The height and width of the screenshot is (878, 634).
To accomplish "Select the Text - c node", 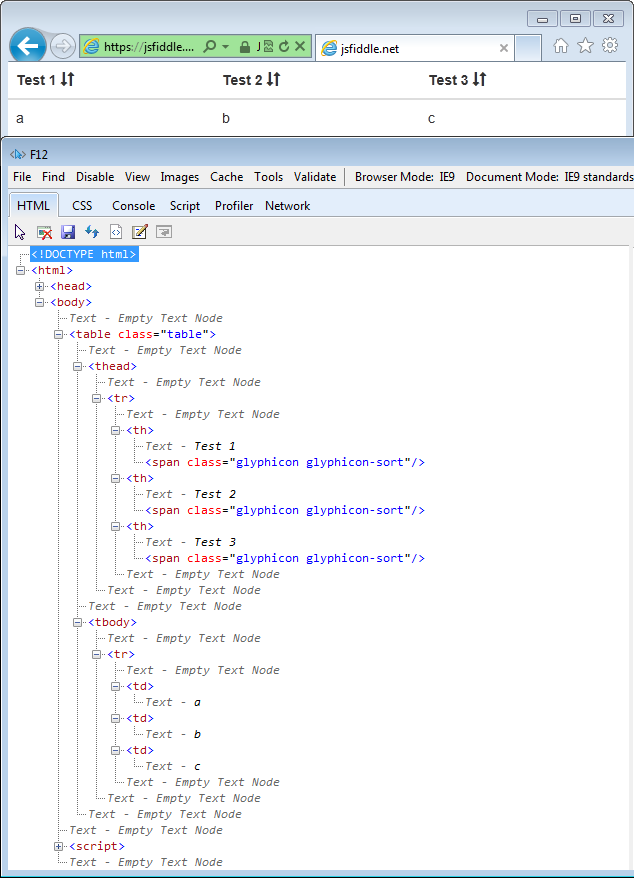I will point(173,767).
